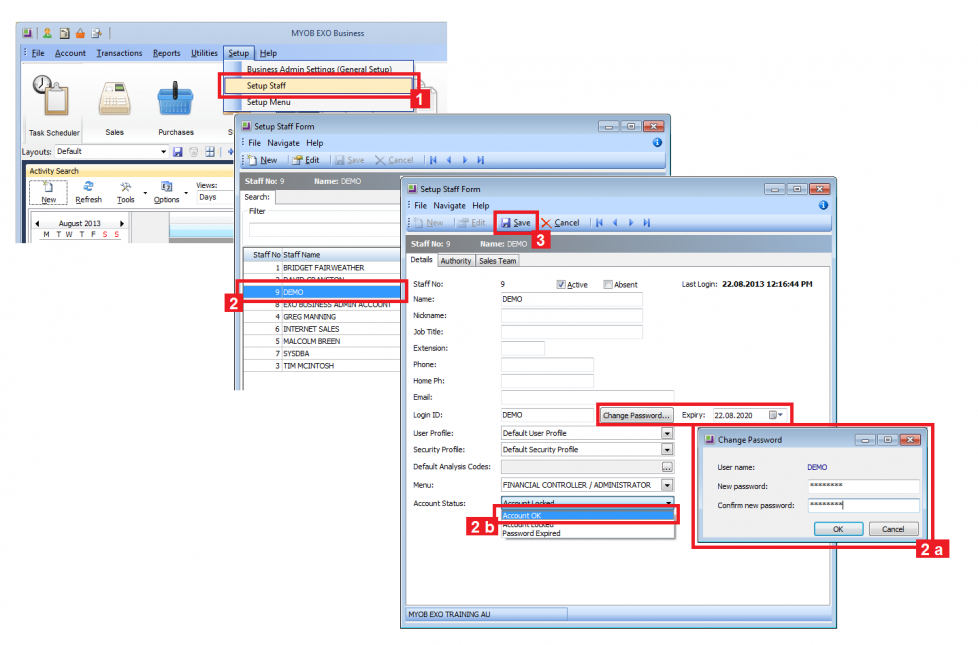Click Save in the front Setup Staff Form
Image resolution: width=978 pixels, height=645 pixels.
click(516, 223)
